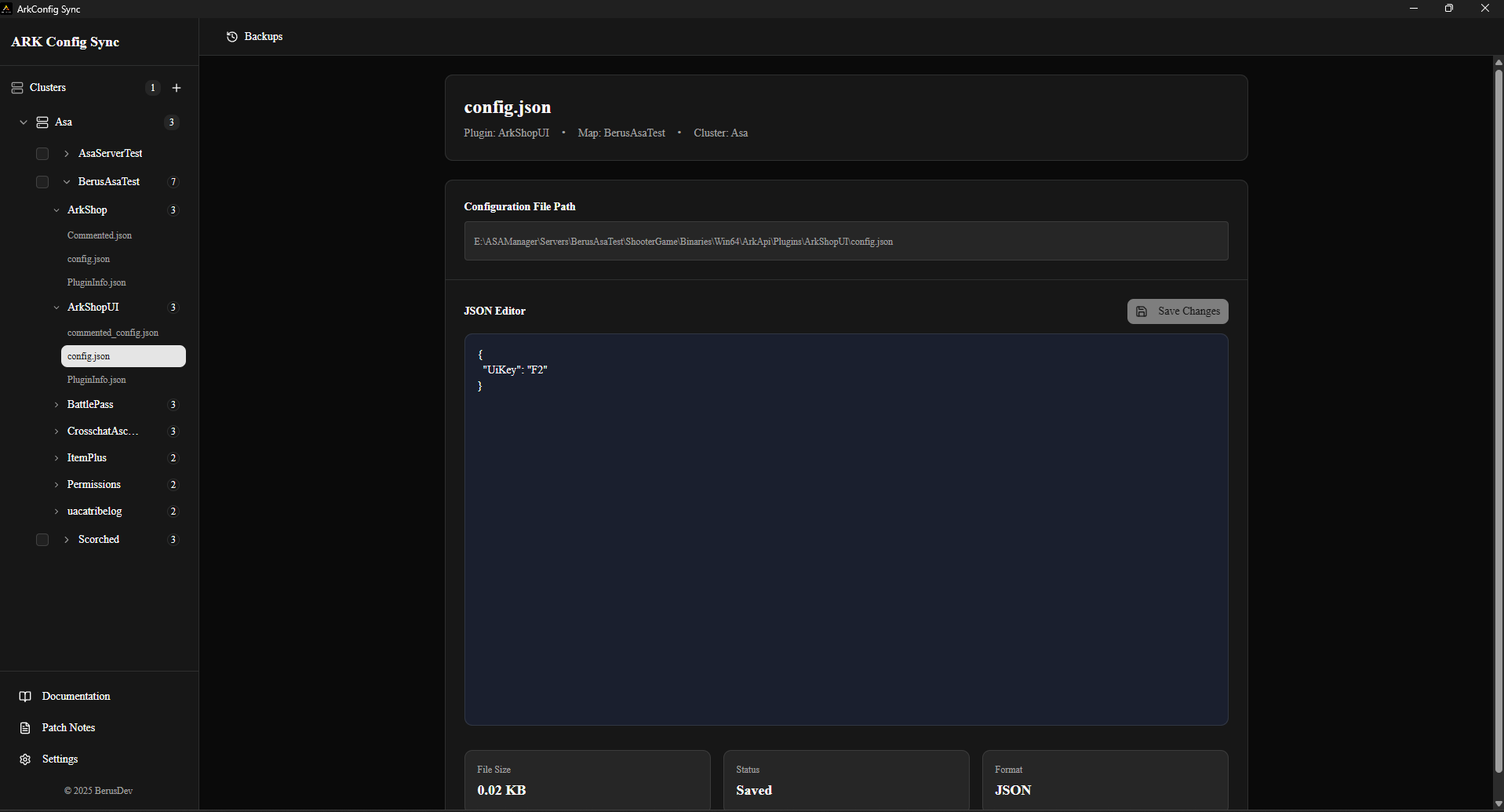Collapse the ArkShopUI plugin folder
The height and width of the screenshot is (812, 1504).
(x=56, y=308)
